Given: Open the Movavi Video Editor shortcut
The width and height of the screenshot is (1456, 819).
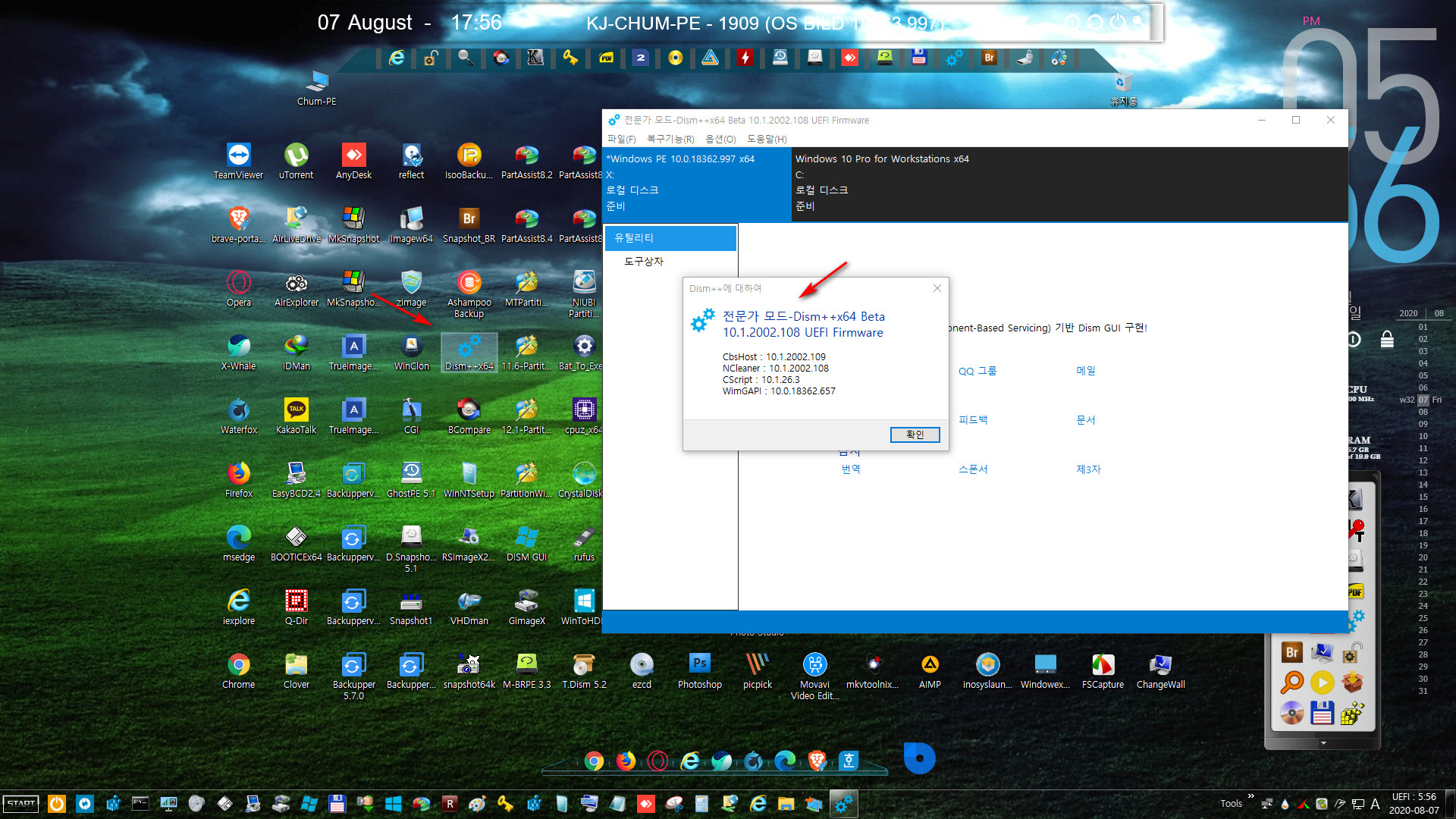Looking at the screenshot, I should click(x=814, y=677).
